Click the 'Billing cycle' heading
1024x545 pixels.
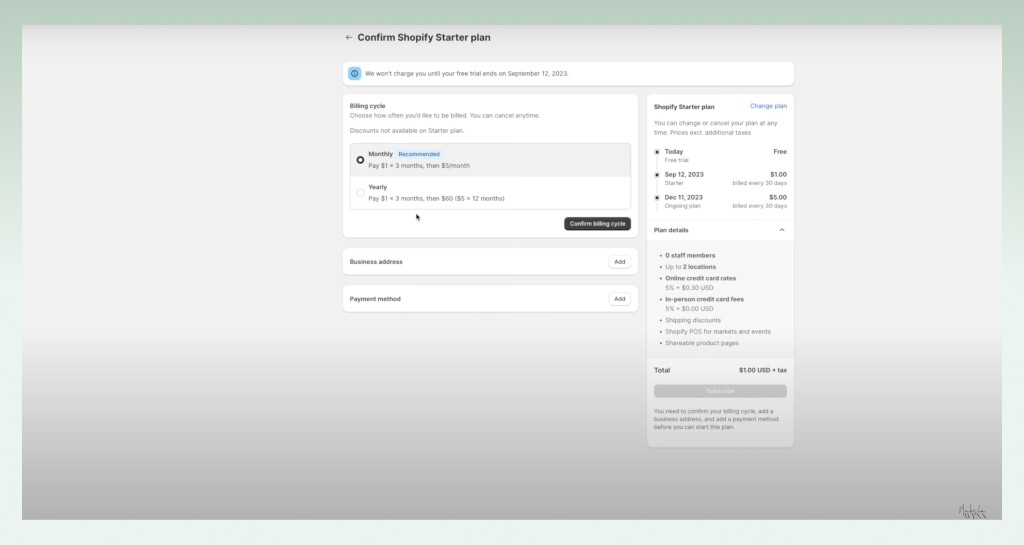tap(367, 106)
